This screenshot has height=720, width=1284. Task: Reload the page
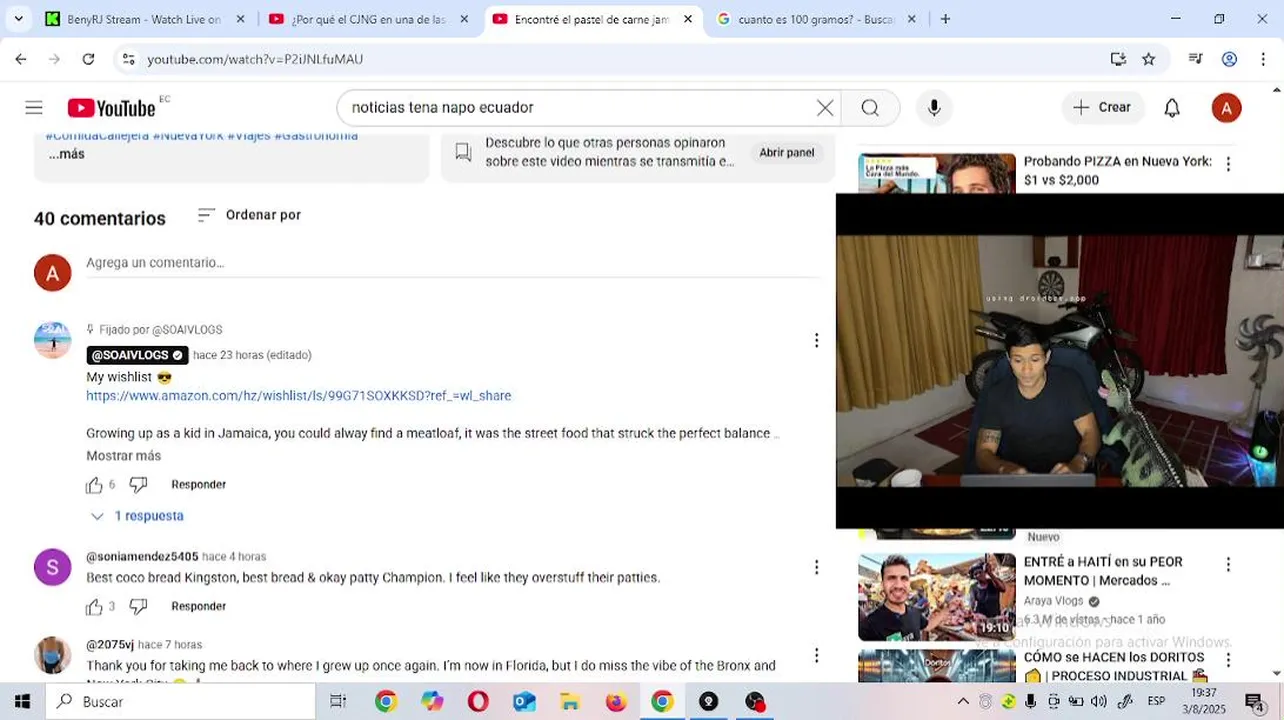click(88, 59)
